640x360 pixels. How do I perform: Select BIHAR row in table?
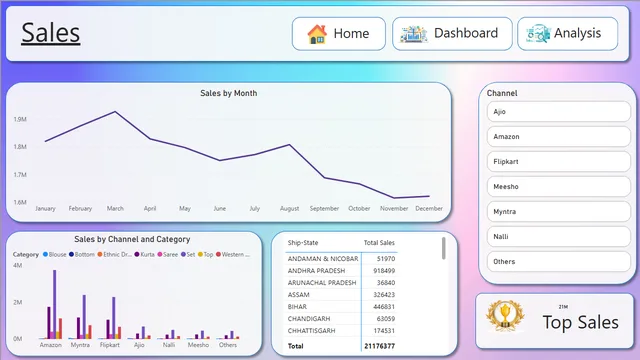tap(341, 307)
